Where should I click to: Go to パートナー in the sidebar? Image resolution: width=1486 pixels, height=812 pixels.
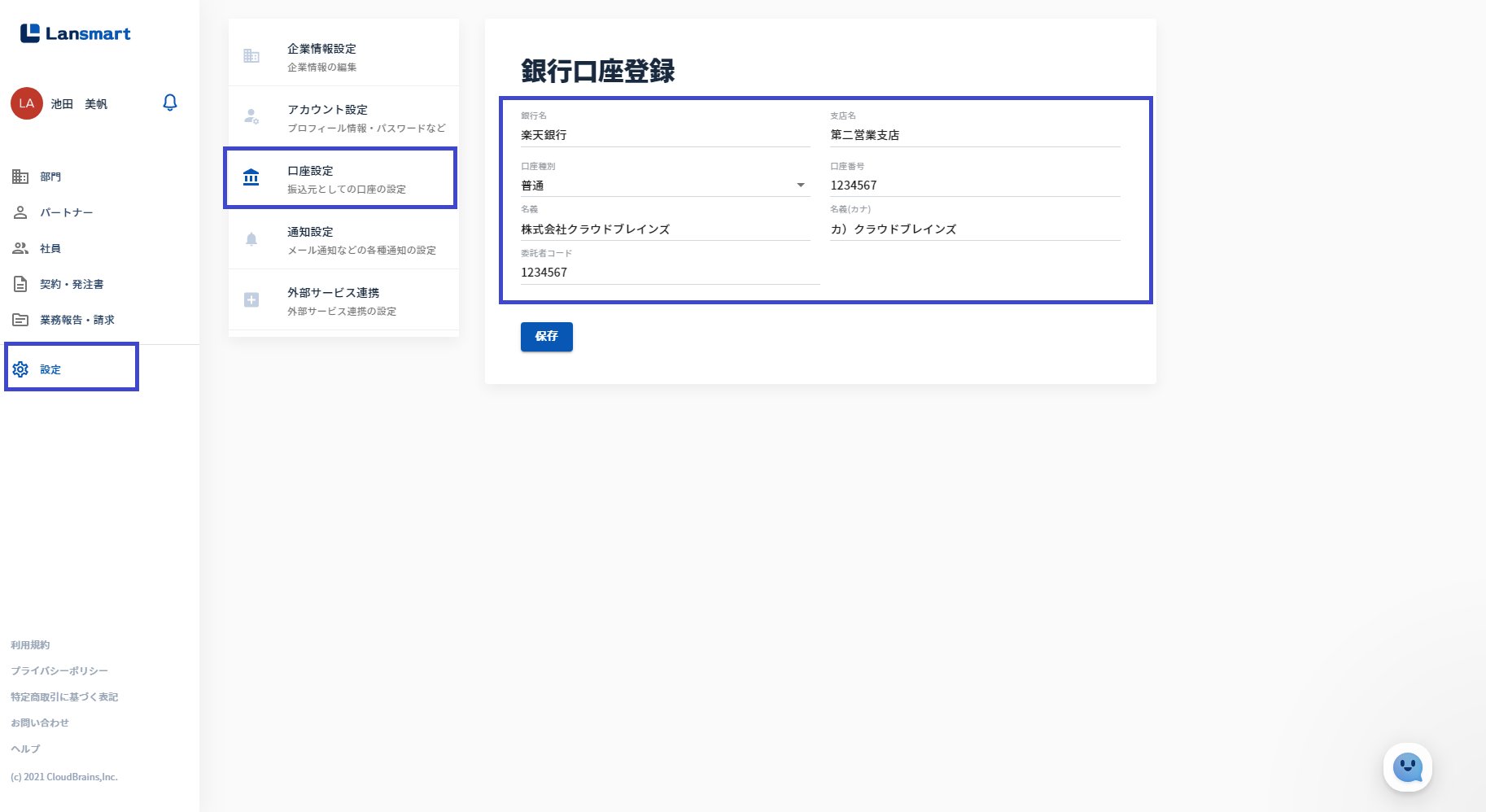coord(66,212)
